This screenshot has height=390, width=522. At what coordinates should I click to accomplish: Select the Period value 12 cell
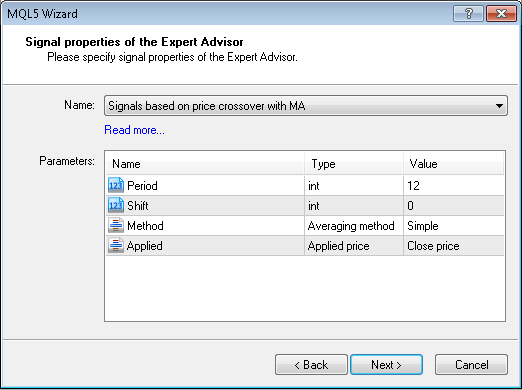[453, 185]
